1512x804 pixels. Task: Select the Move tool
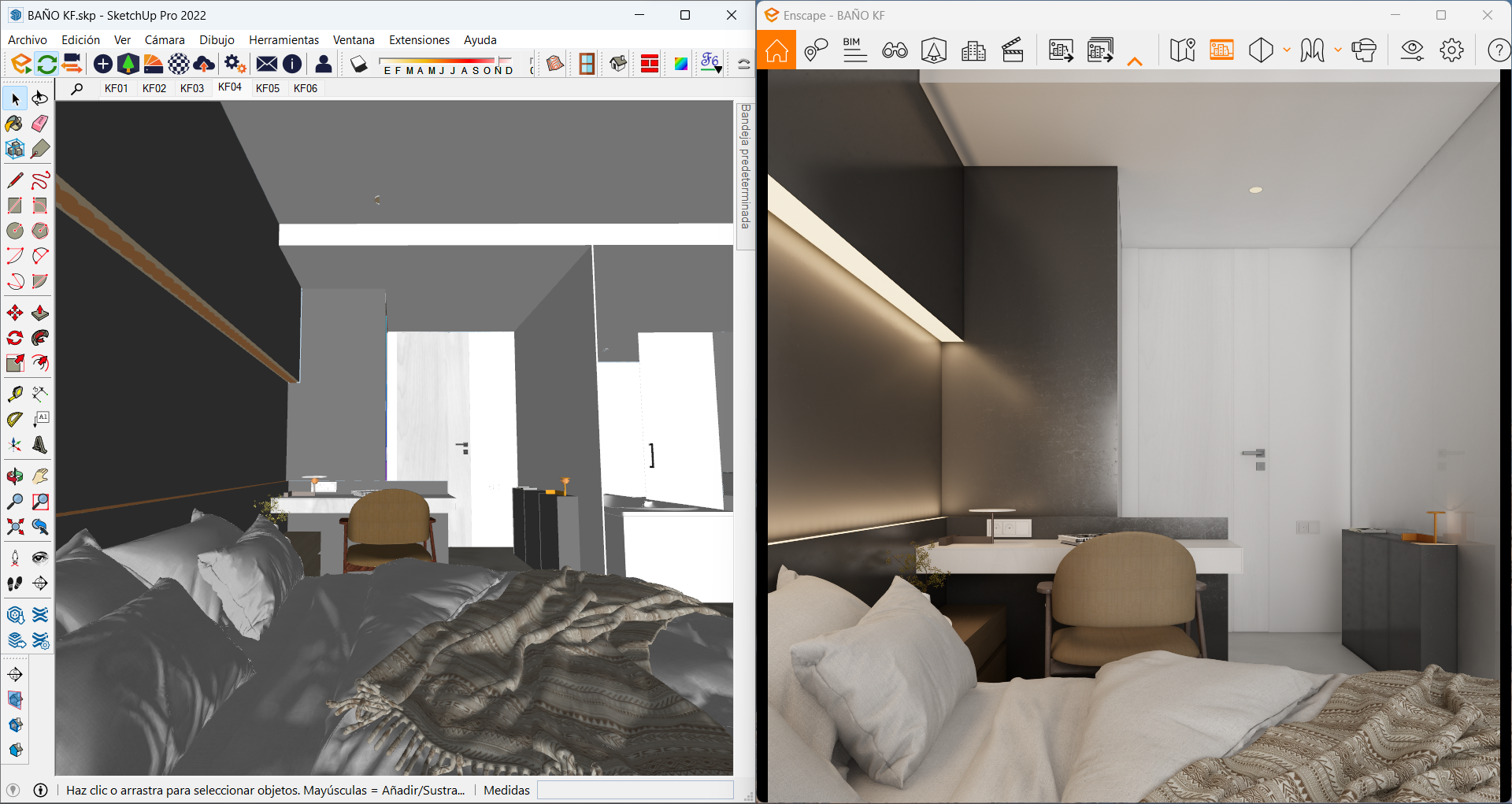15,313
